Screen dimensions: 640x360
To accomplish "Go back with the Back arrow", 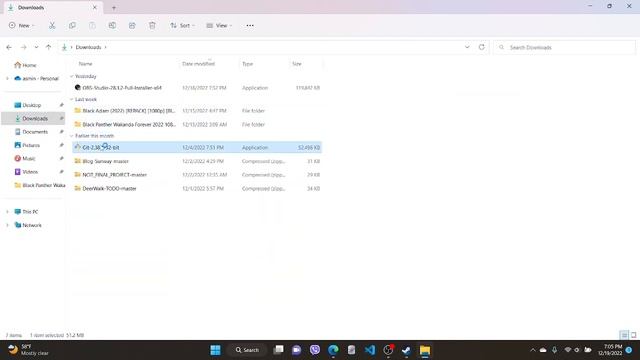I will [9, 47].
